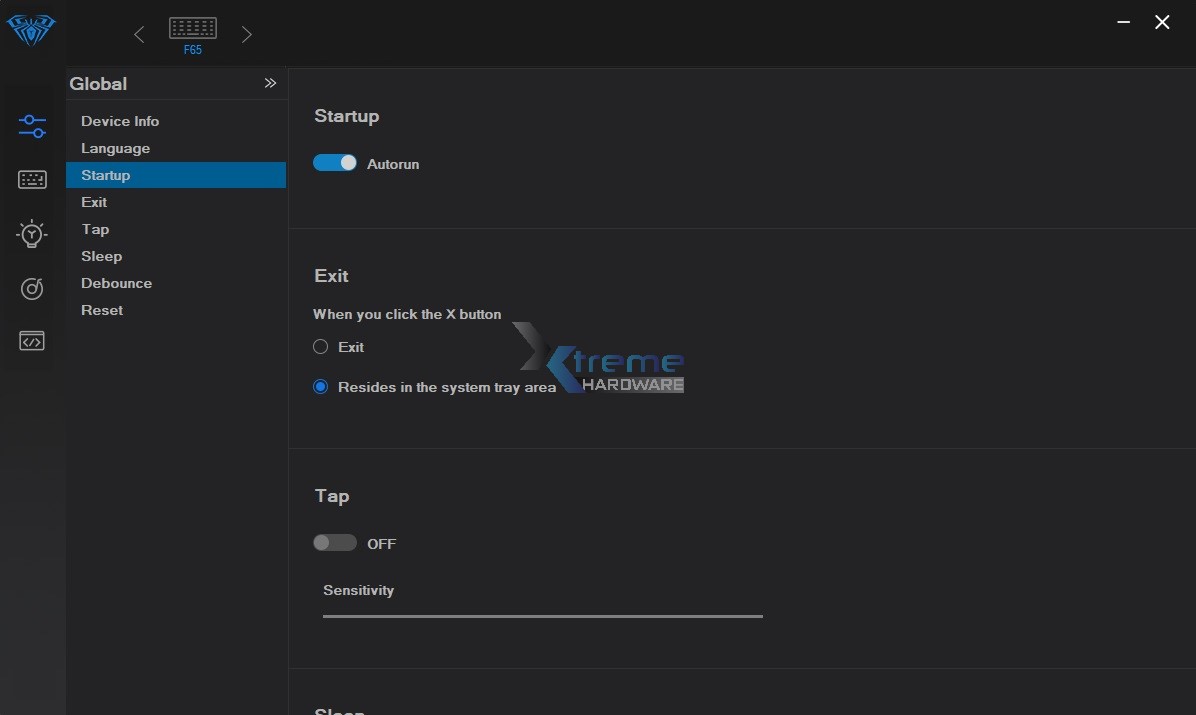Screen dimensions: 1196x715
Task: Go to next device with right arrow
Action: (x=247, y=35)
